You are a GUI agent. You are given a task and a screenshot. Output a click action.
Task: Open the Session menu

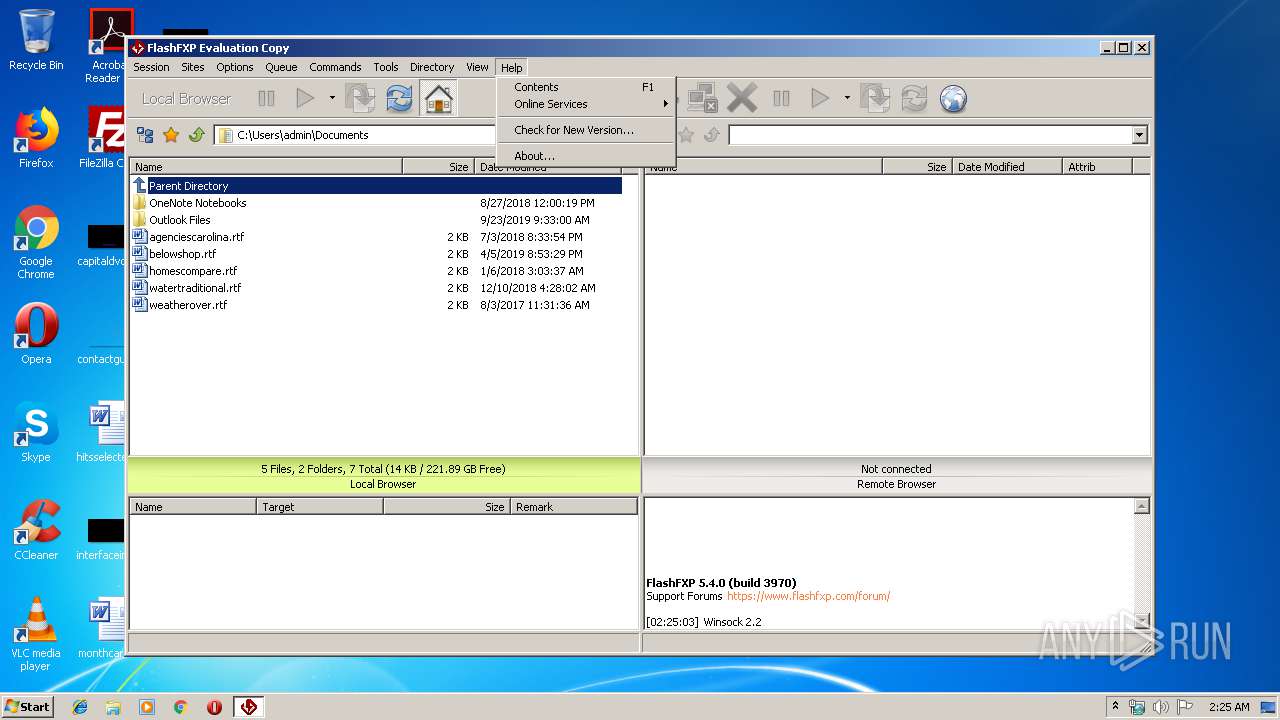[x=151, y=67]
